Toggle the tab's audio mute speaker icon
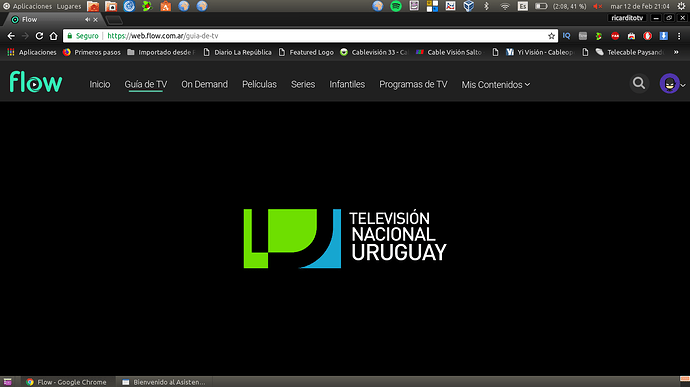The width and height of the screenshot is (690, 387). point(87,19)
